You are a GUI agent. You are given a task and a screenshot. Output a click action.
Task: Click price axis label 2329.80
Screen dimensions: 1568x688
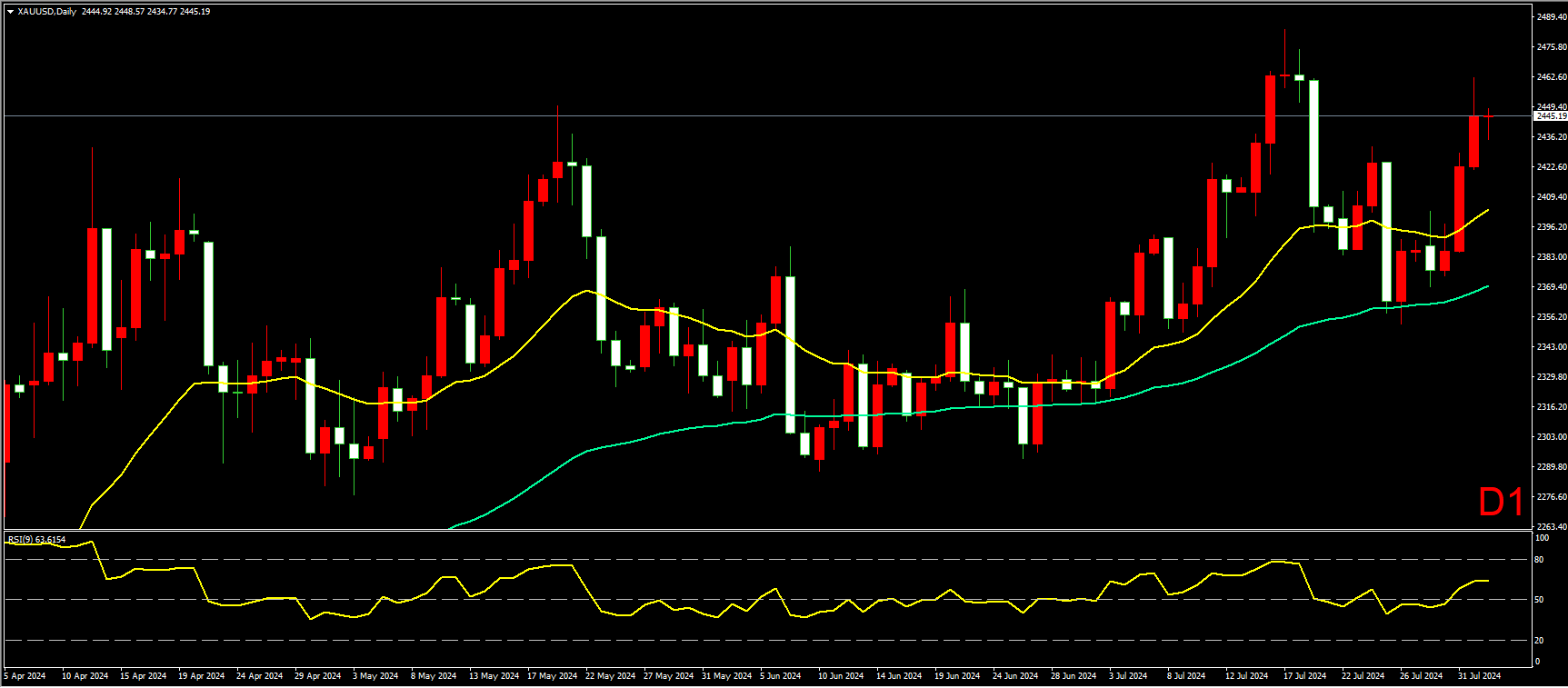coord(1552,377)
